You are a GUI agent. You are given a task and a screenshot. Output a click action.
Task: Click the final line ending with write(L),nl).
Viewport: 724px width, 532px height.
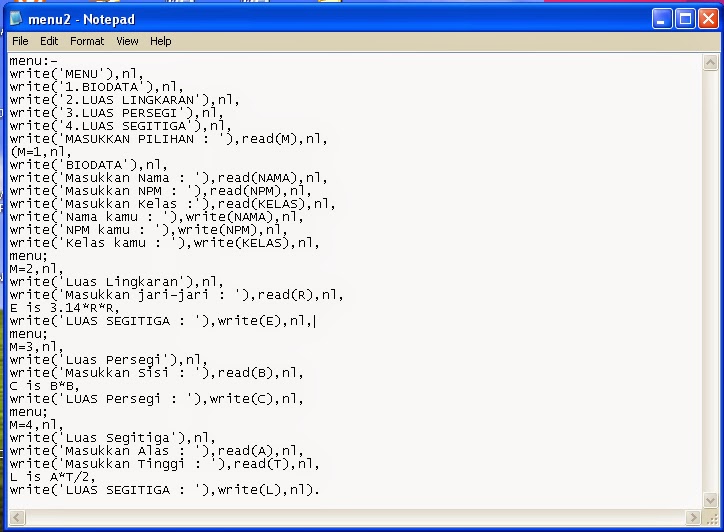pyautogui.click(x=164, y=490)
